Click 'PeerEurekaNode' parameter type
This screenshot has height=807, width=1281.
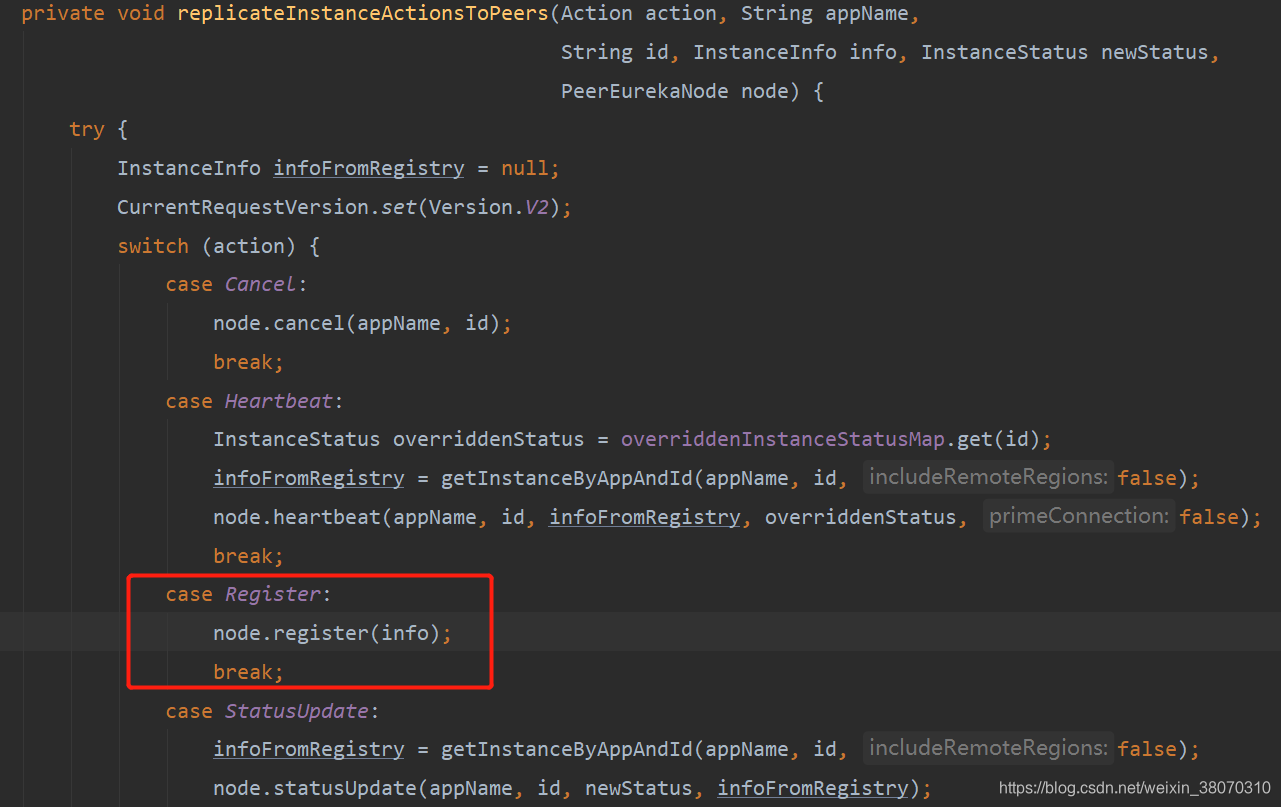point(644,91)
